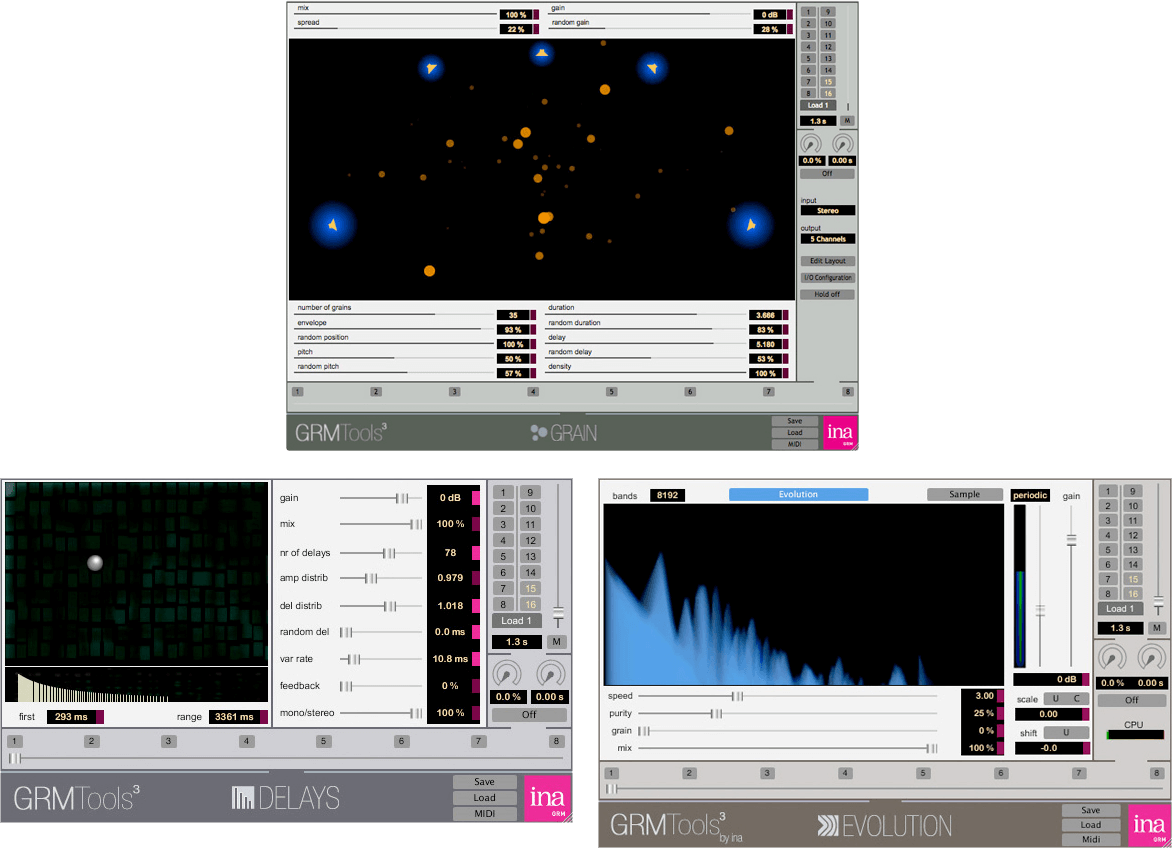Open the input Stereo dropdown in Grain
1172x848 pixels.
827,211
